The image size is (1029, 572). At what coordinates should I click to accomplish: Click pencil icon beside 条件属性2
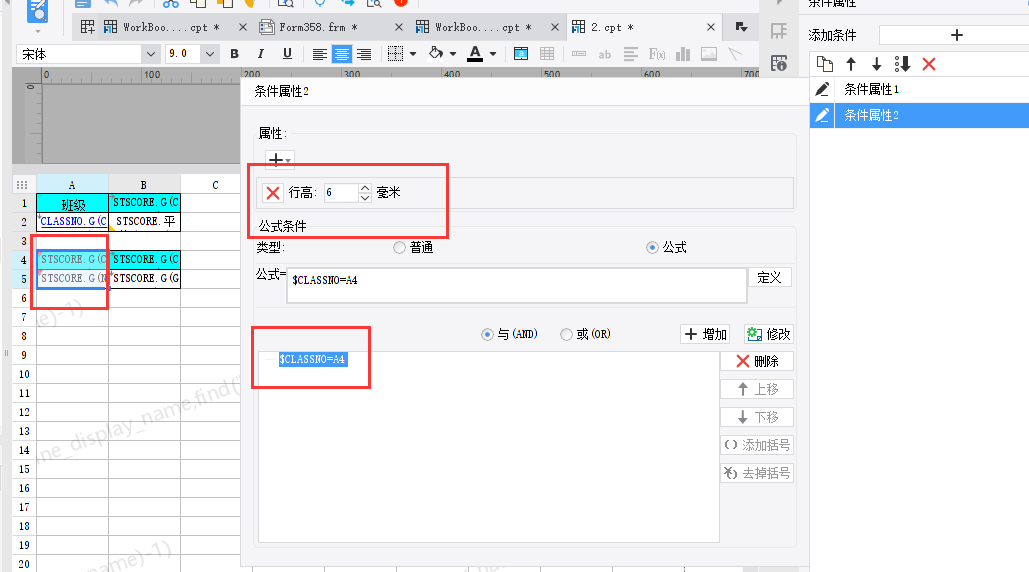822,115
